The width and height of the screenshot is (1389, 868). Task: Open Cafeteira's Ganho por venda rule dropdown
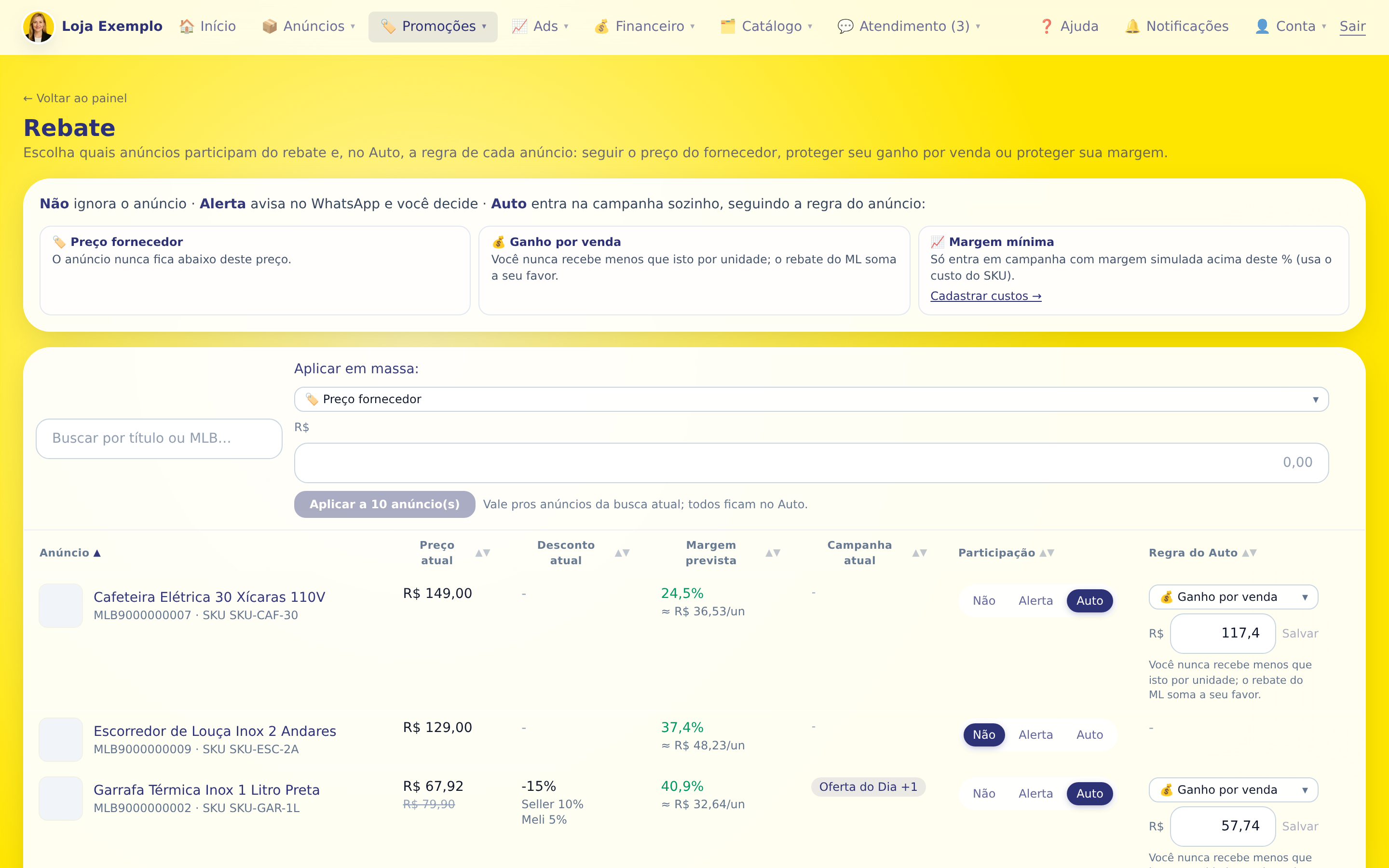(1233, 597)
